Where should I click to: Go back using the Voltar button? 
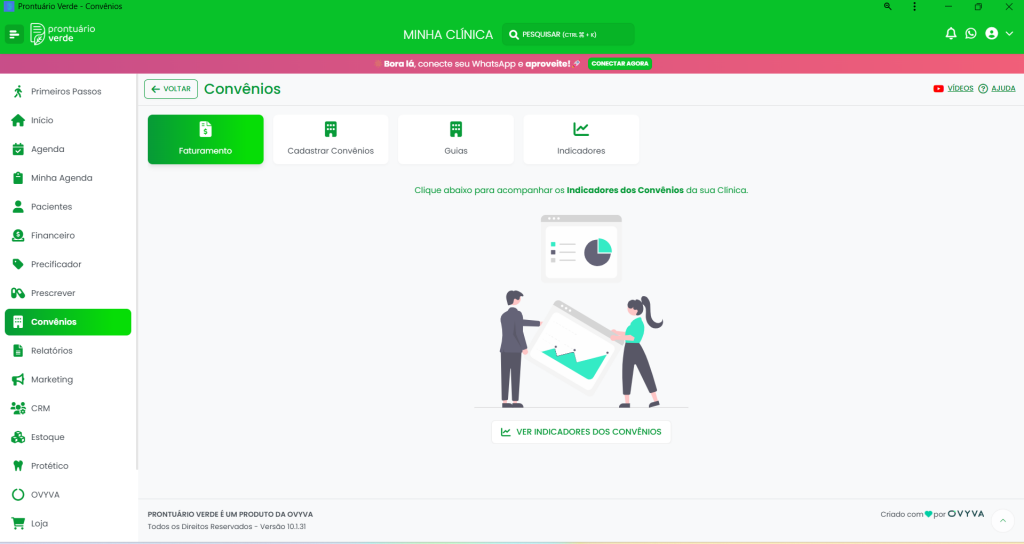[x=171, y=89]
